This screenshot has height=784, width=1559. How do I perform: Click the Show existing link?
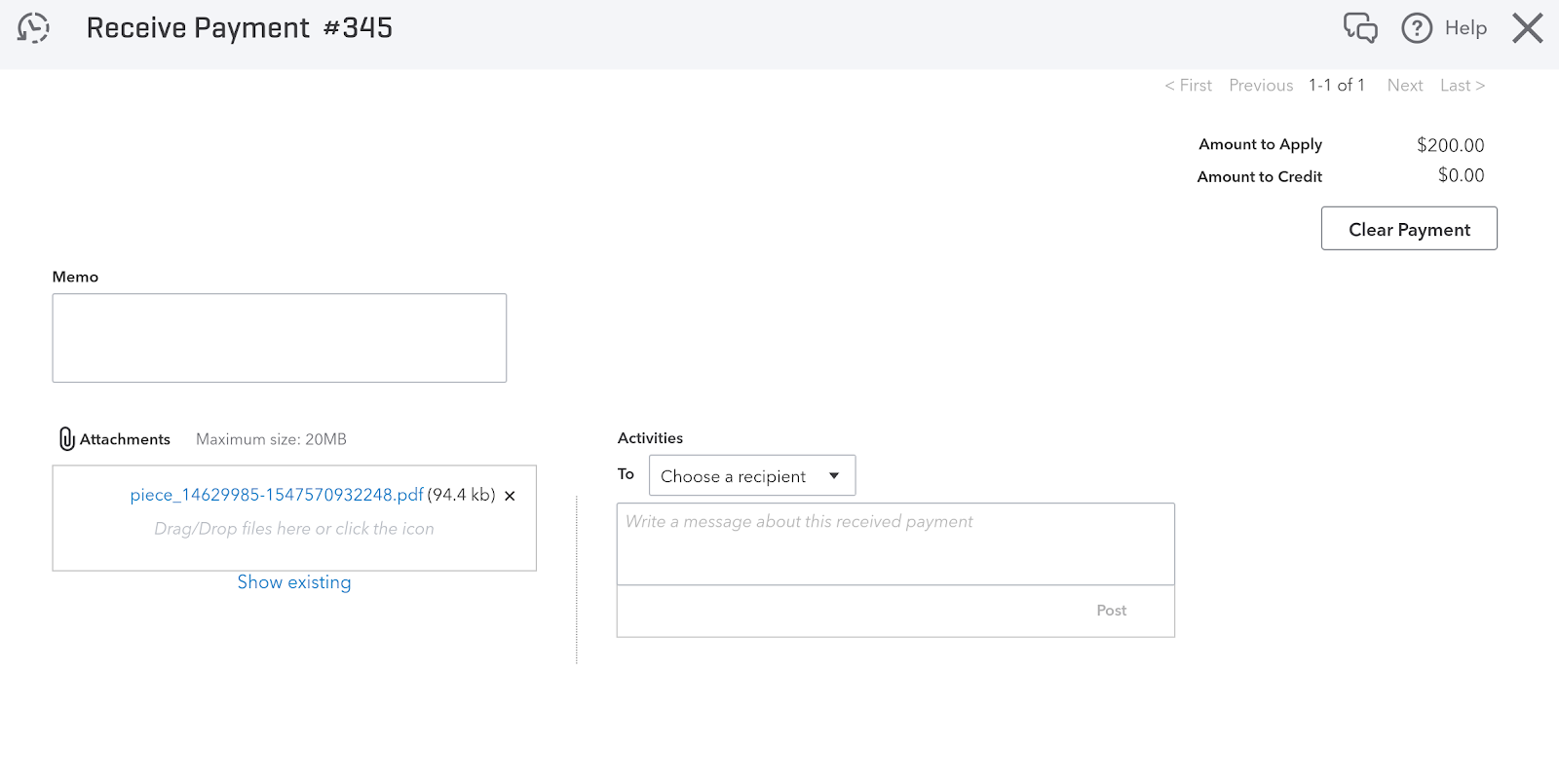click(x=294, y=582)
